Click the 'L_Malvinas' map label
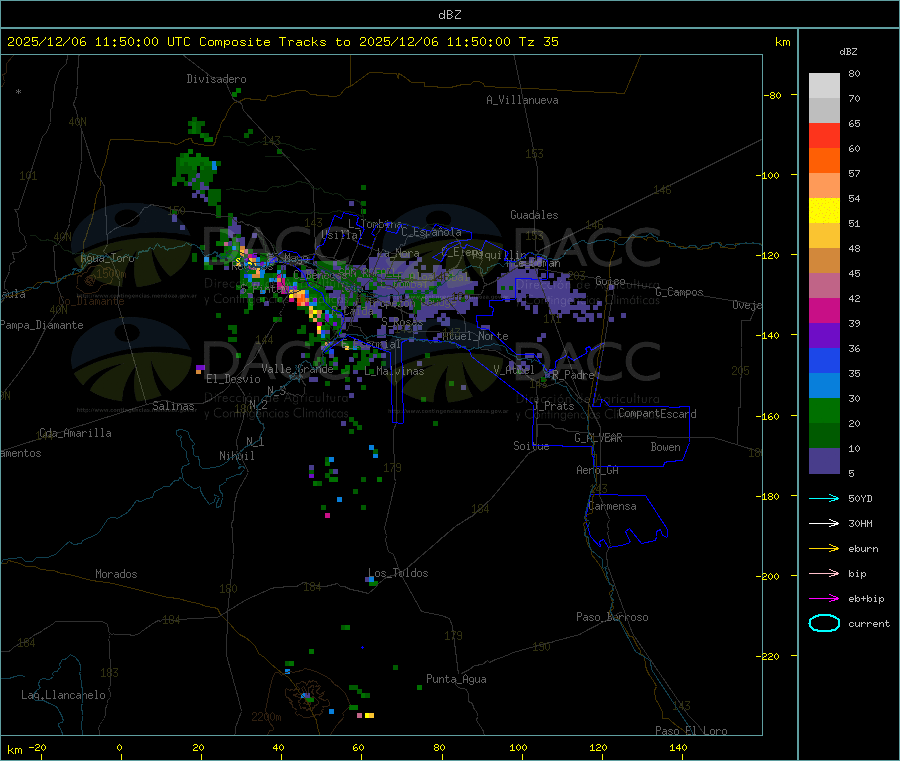The height and width of the screenshot is (761, 900). point(394,371)
